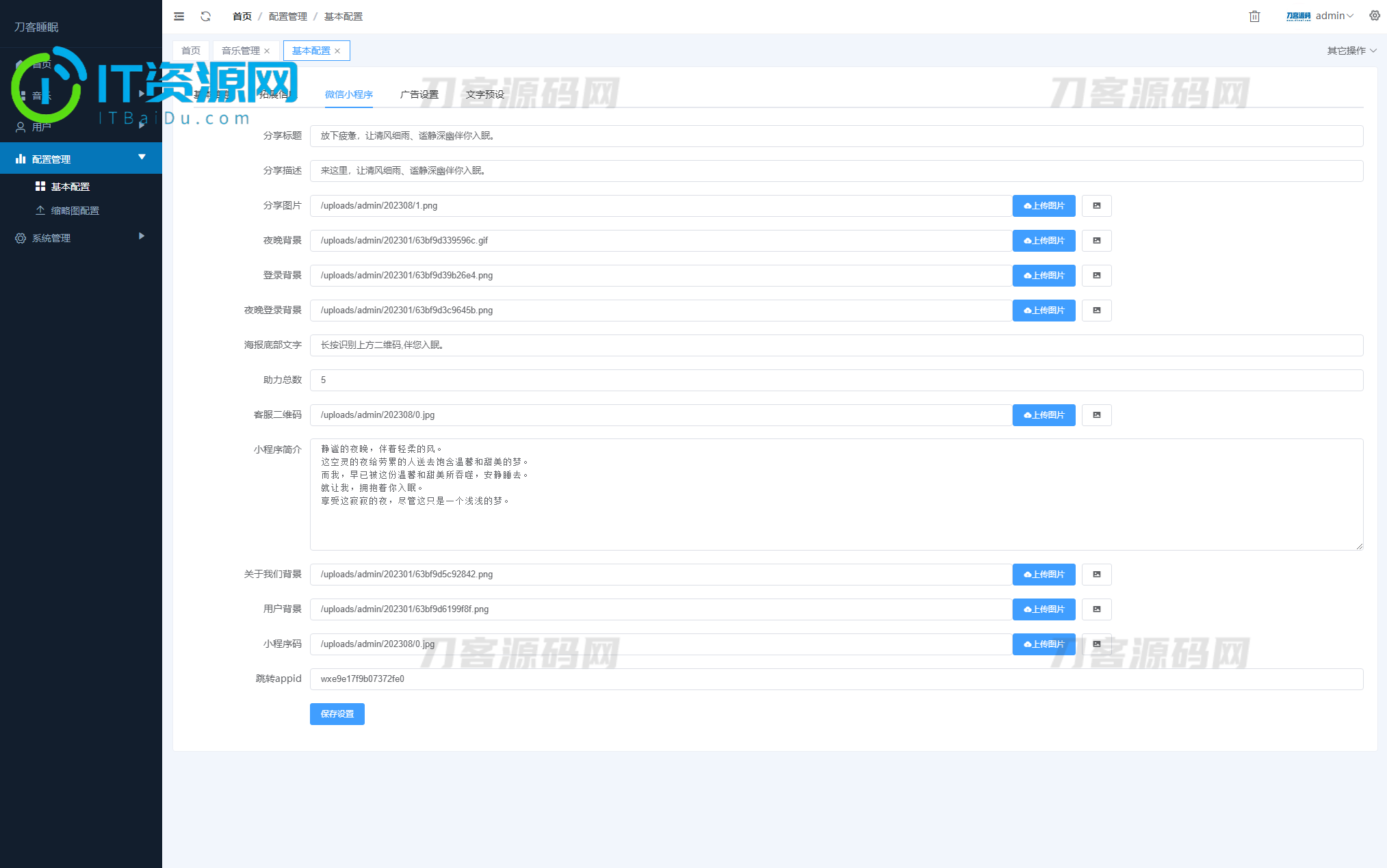Click the 小程序简介 textarea resize handle
1387x868 pixels.
coord(1359,546)
